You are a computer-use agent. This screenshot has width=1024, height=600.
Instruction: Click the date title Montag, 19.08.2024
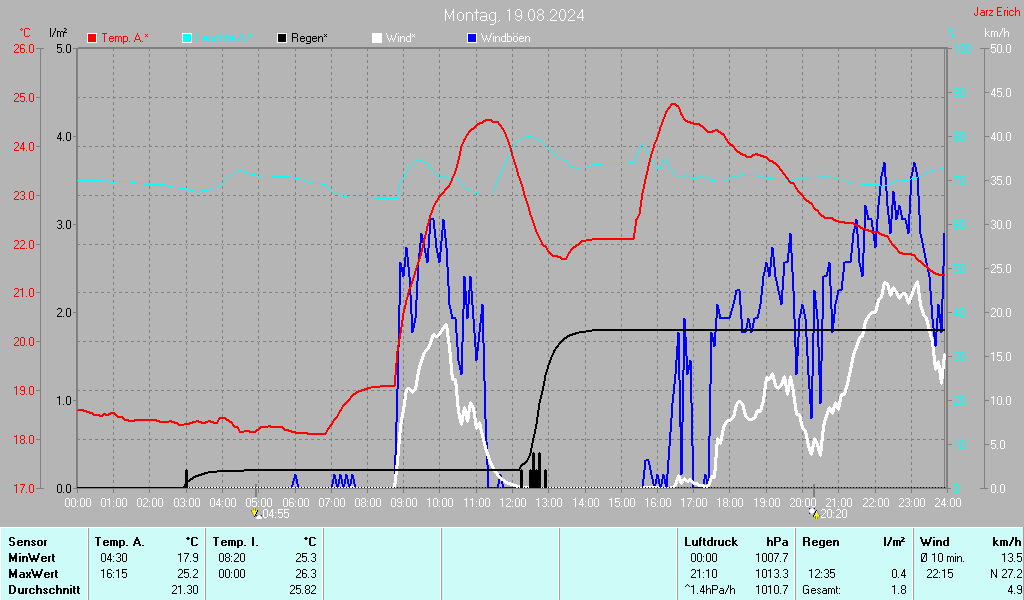tap(515, 15)
